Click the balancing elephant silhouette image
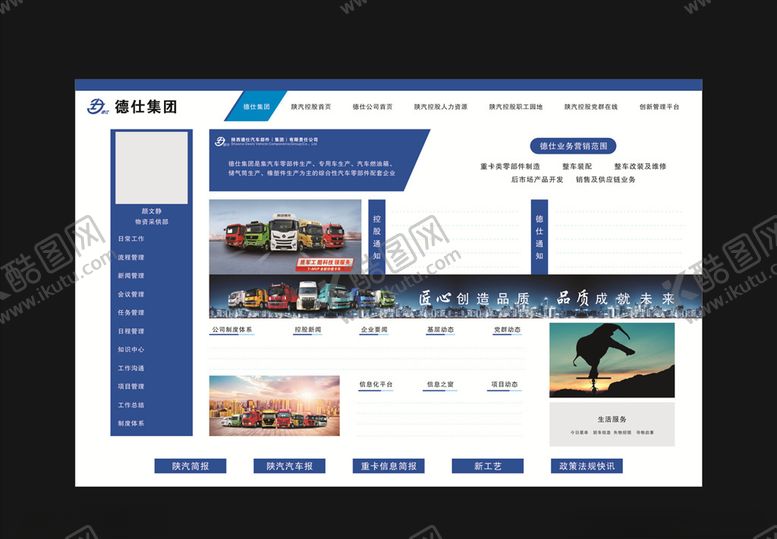The image size is (777, 539). tap(612, 360)
